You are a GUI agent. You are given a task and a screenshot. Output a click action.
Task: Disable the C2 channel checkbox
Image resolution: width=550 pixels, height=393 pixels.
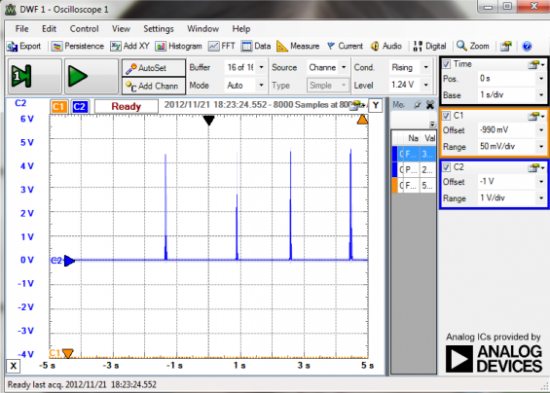pyautogui.click(x=447, y=167)
